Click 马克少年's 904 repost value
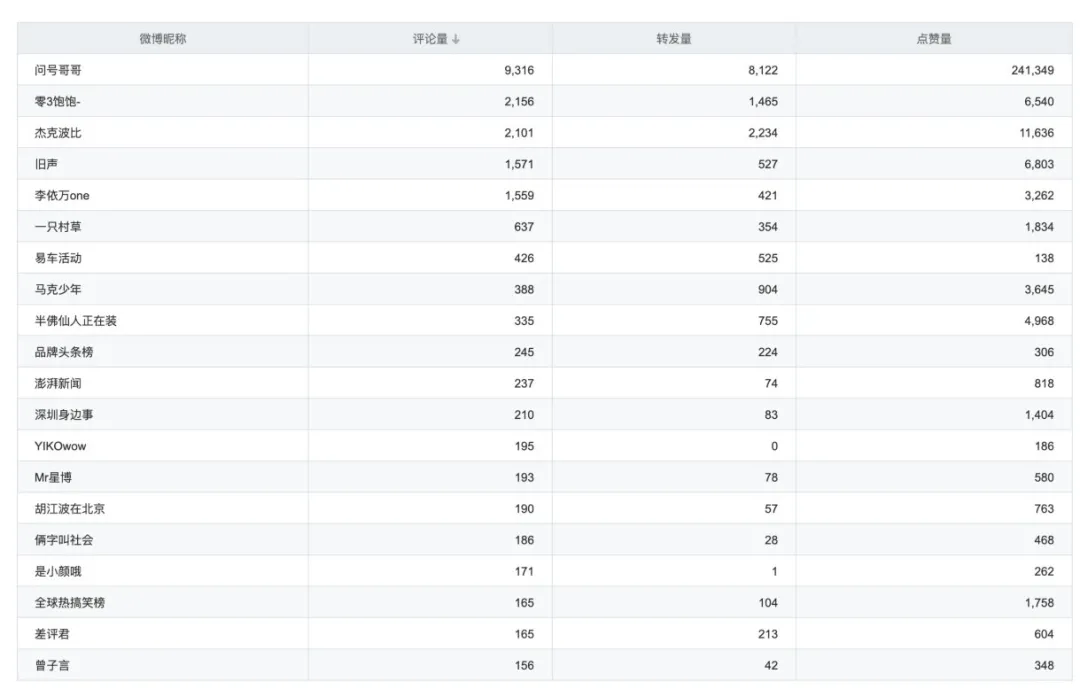1080x697 pixels. point(767,290)
